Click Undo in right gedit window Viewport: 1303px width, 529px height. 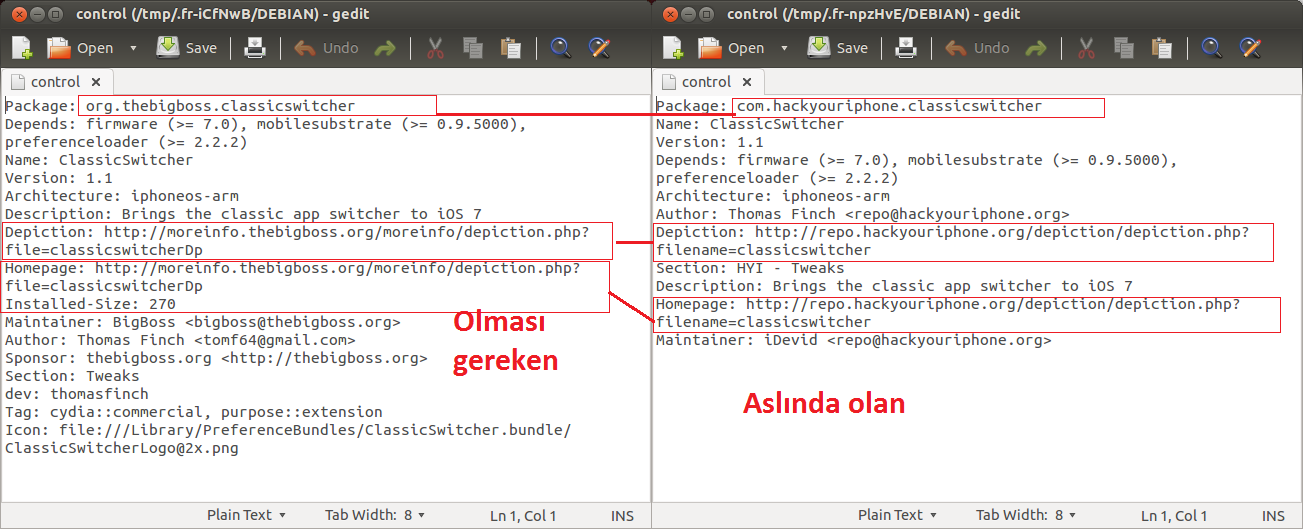pyautogui.click(x=977, y=48)
